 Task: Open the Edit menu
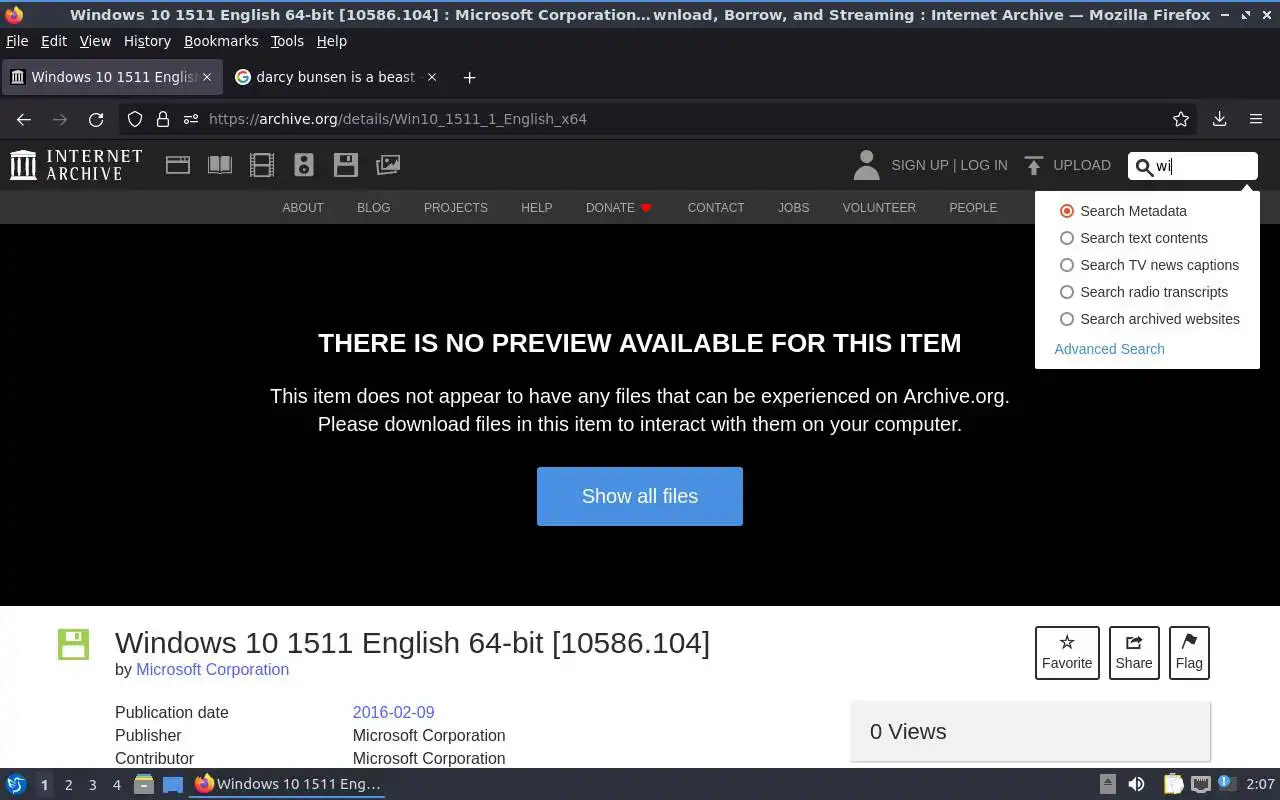point(54,41)
